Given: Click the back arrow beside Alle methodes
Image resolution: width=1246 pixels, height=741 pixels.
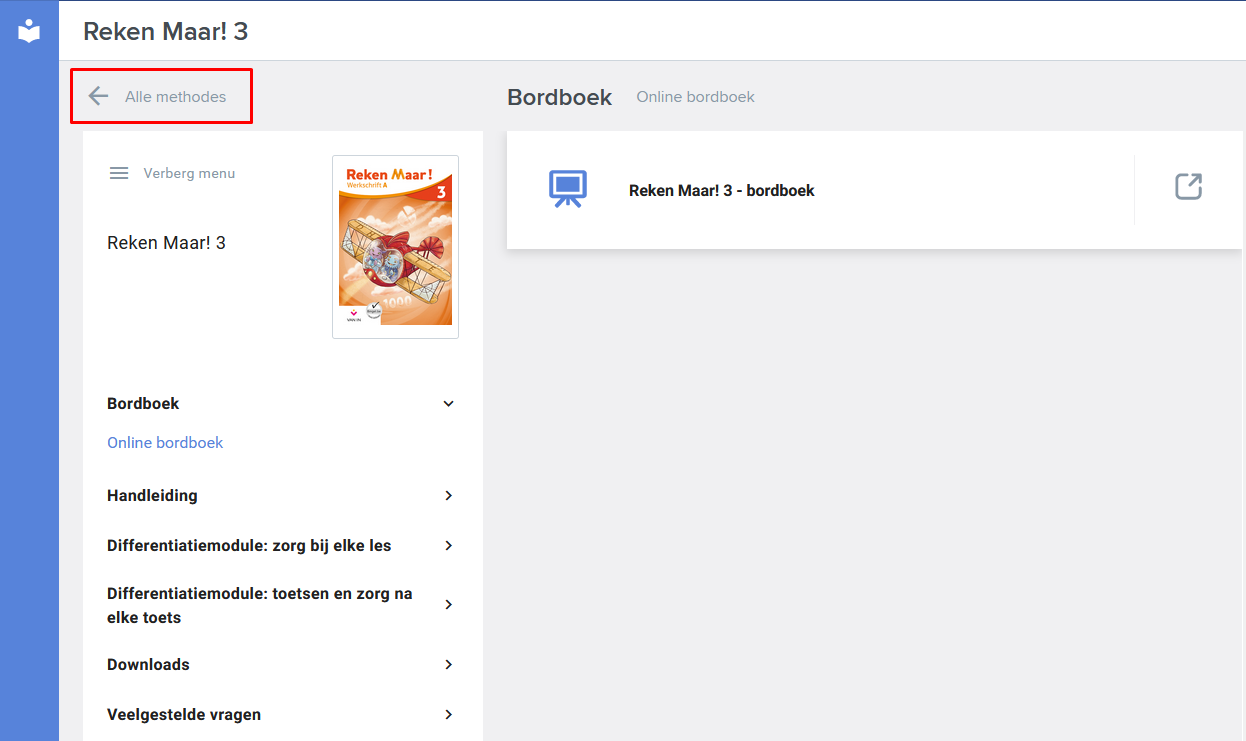Looking at the screenshot, I should point(98,96).
